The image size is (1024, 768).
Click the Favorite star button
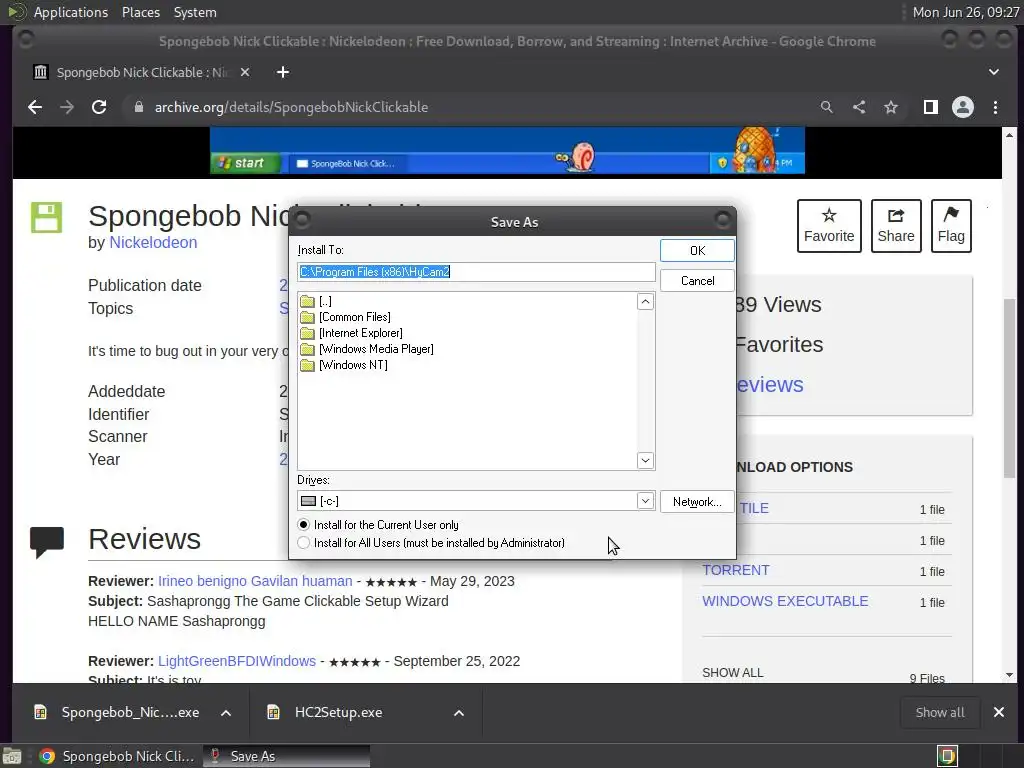[x=829, y=226]
